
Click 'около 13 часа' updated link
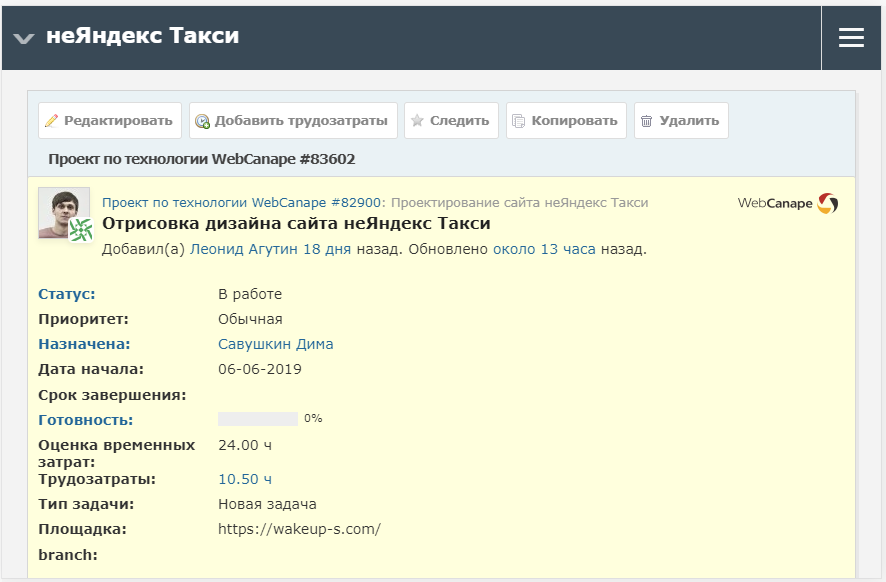544,249
